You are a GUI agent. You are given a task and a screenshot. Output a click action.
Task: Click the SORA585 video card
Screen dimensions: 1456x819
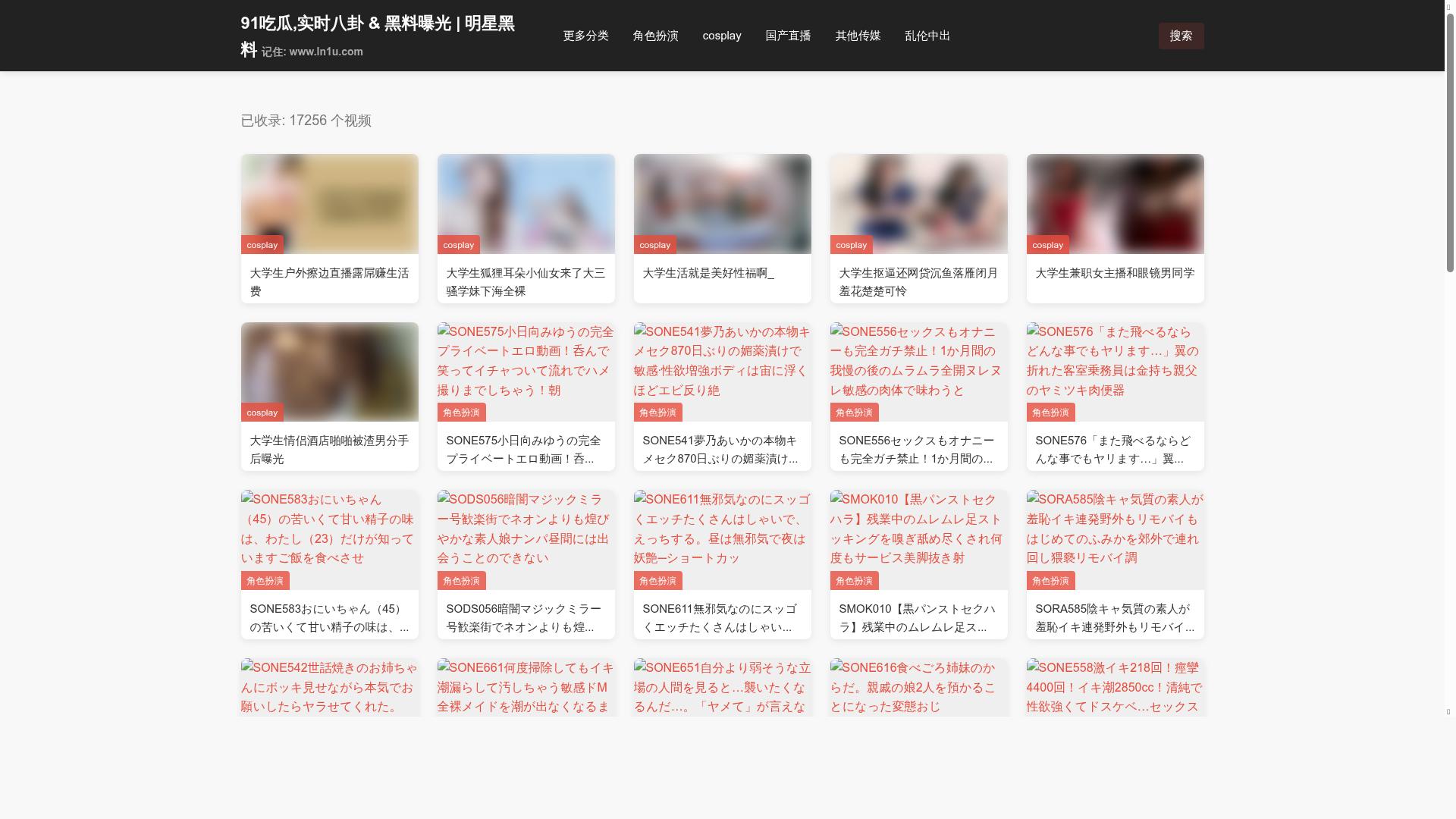pos(1115,617)
